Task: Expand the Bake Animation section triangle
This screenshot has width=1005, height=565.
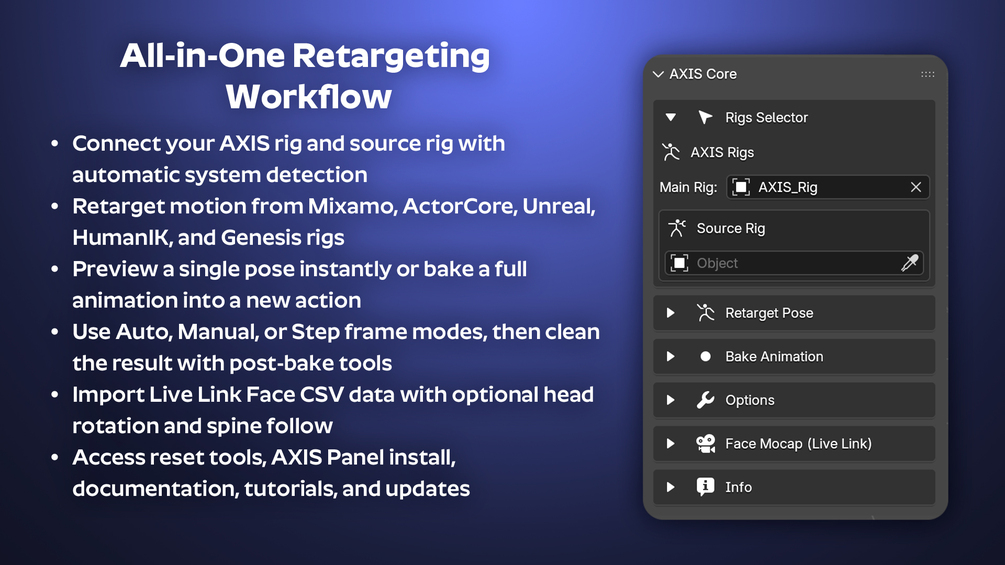Action: click(x=670, y=356)
